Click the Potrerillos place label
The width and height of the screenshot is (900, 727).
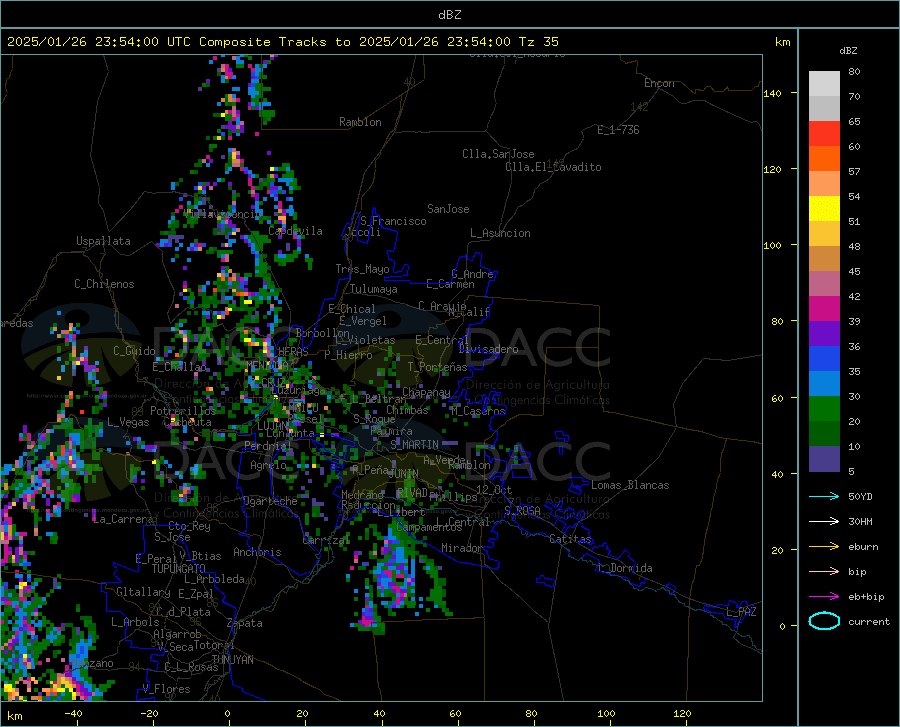183,411
